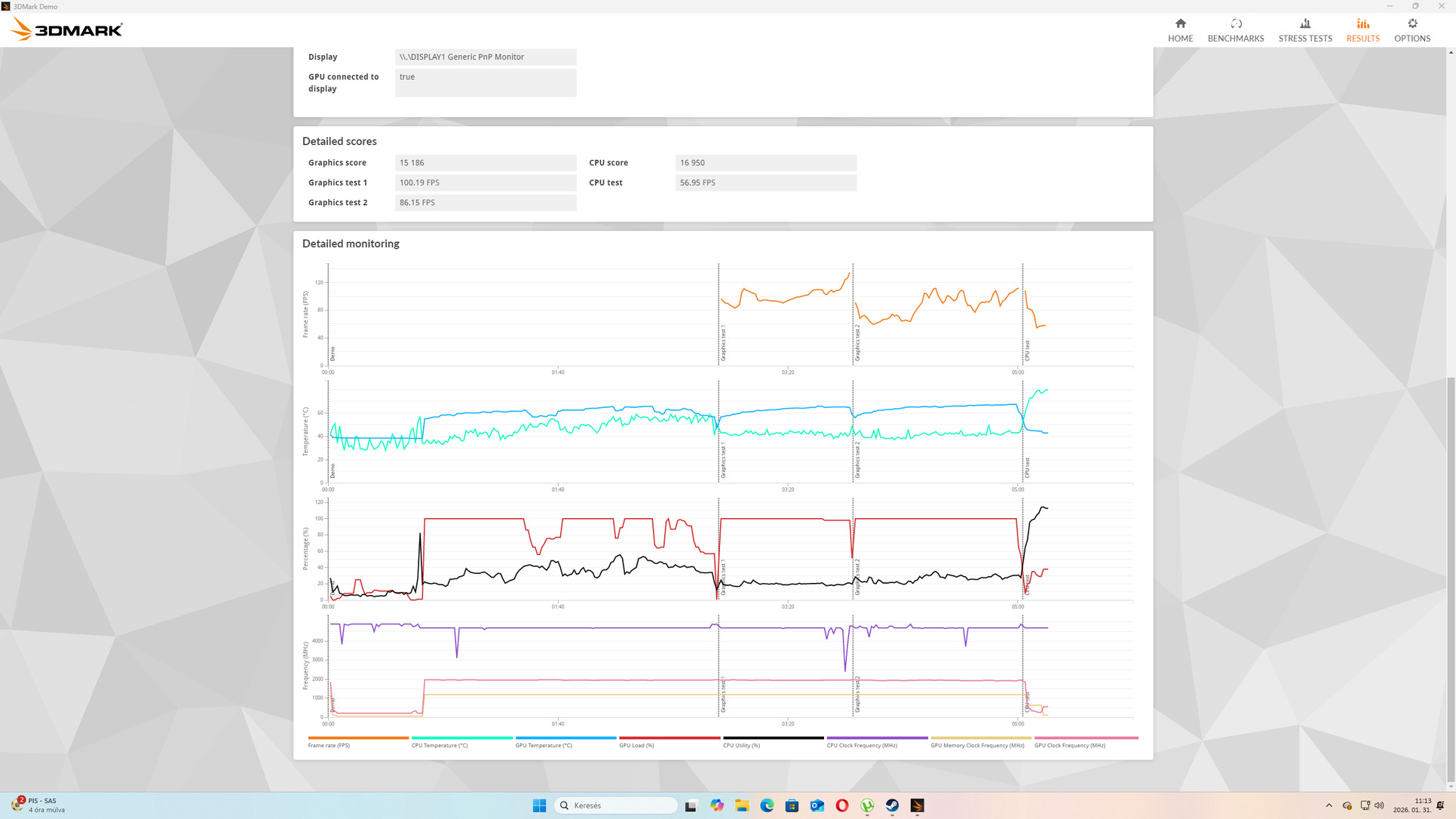Toggle the Frame rate (FPS) legend series
This screenshot has width=1456, height=819.
coord(329,745)
